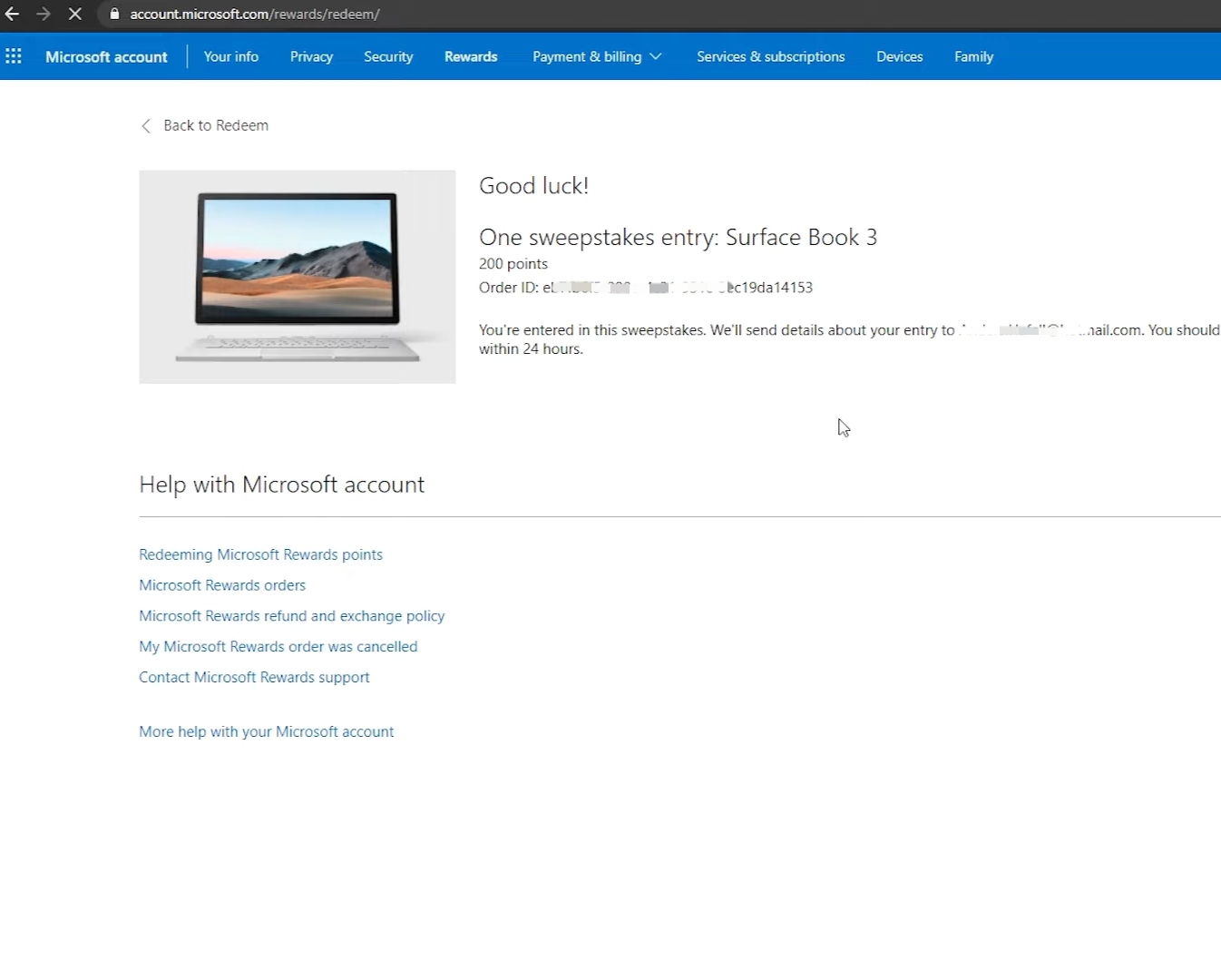This screenshot has height=980, width=1221.
Task: Open Rewards refund and exchange policy link
Action: tap(291, 616)
